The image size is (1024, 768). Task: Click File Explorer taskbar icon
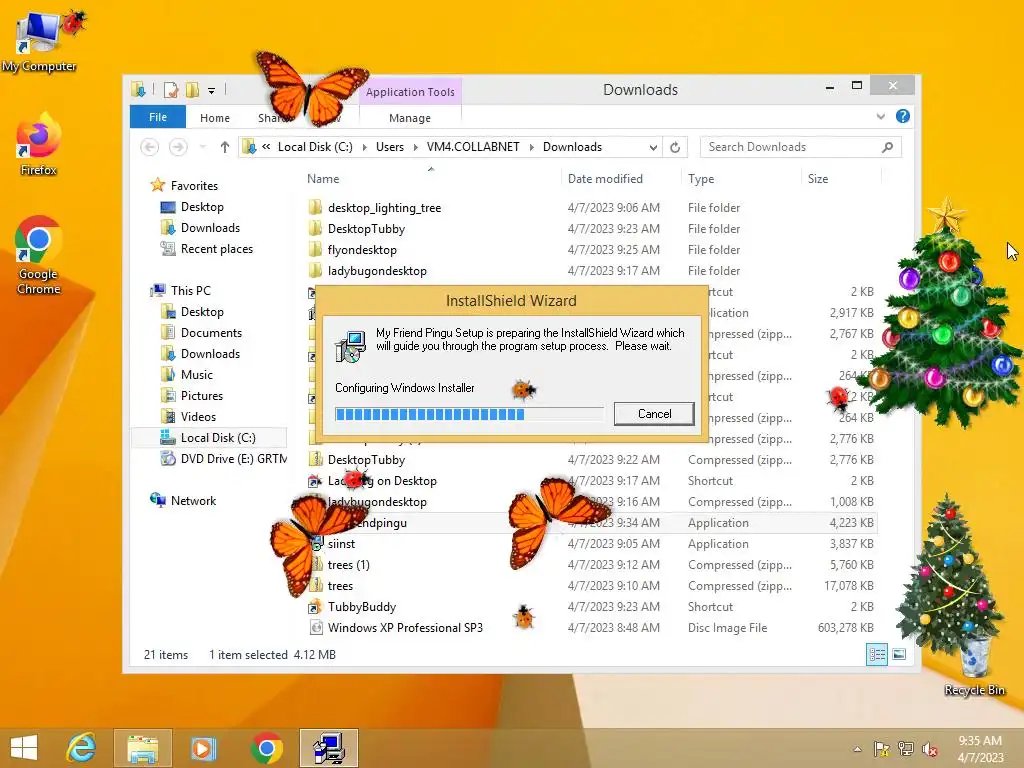click(142, 748)
